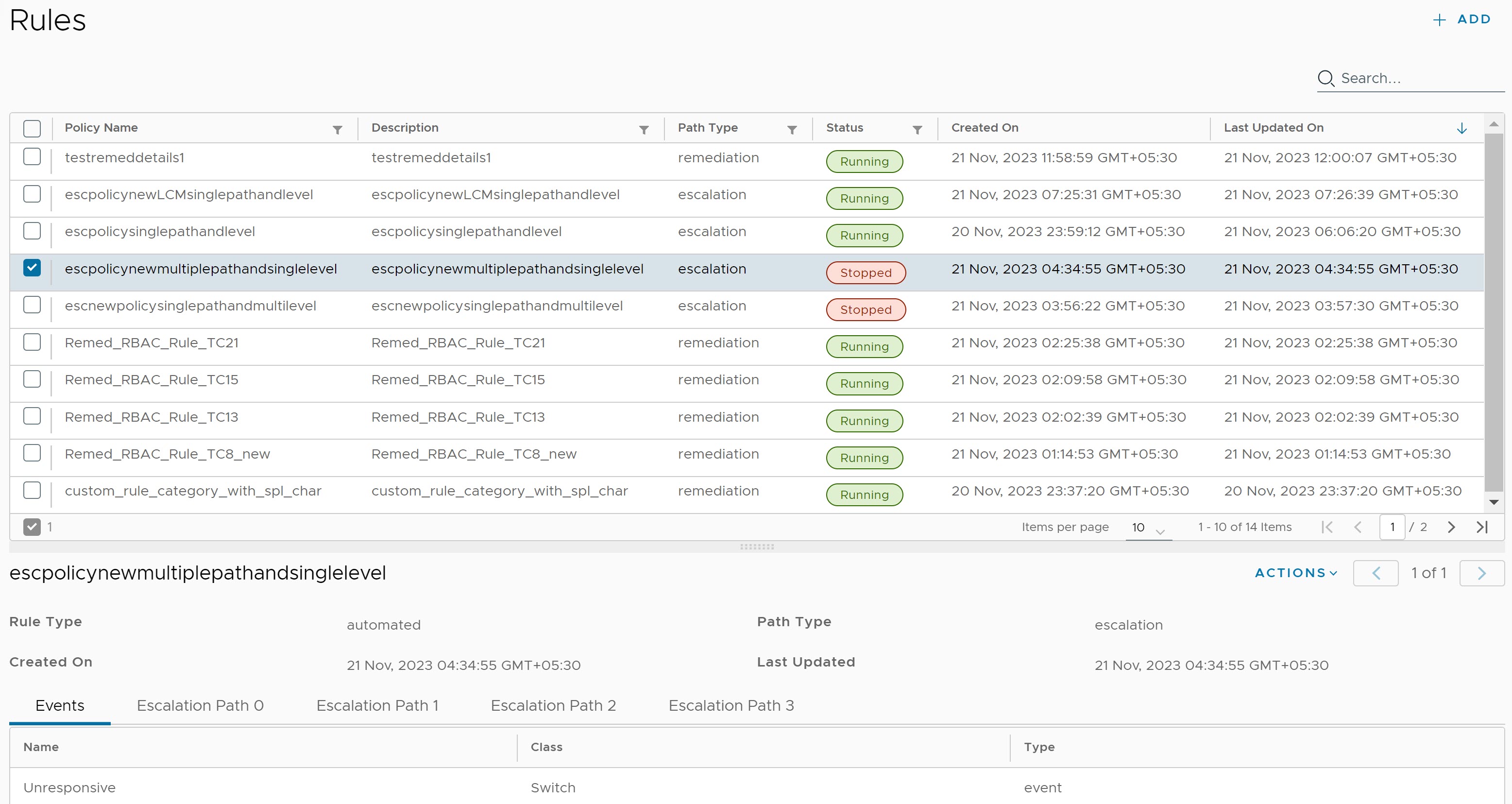This screenshot has width=1512, height=804.
Task: Toggle the select-all rules checkbox
Action: click(x=32, y=129)
